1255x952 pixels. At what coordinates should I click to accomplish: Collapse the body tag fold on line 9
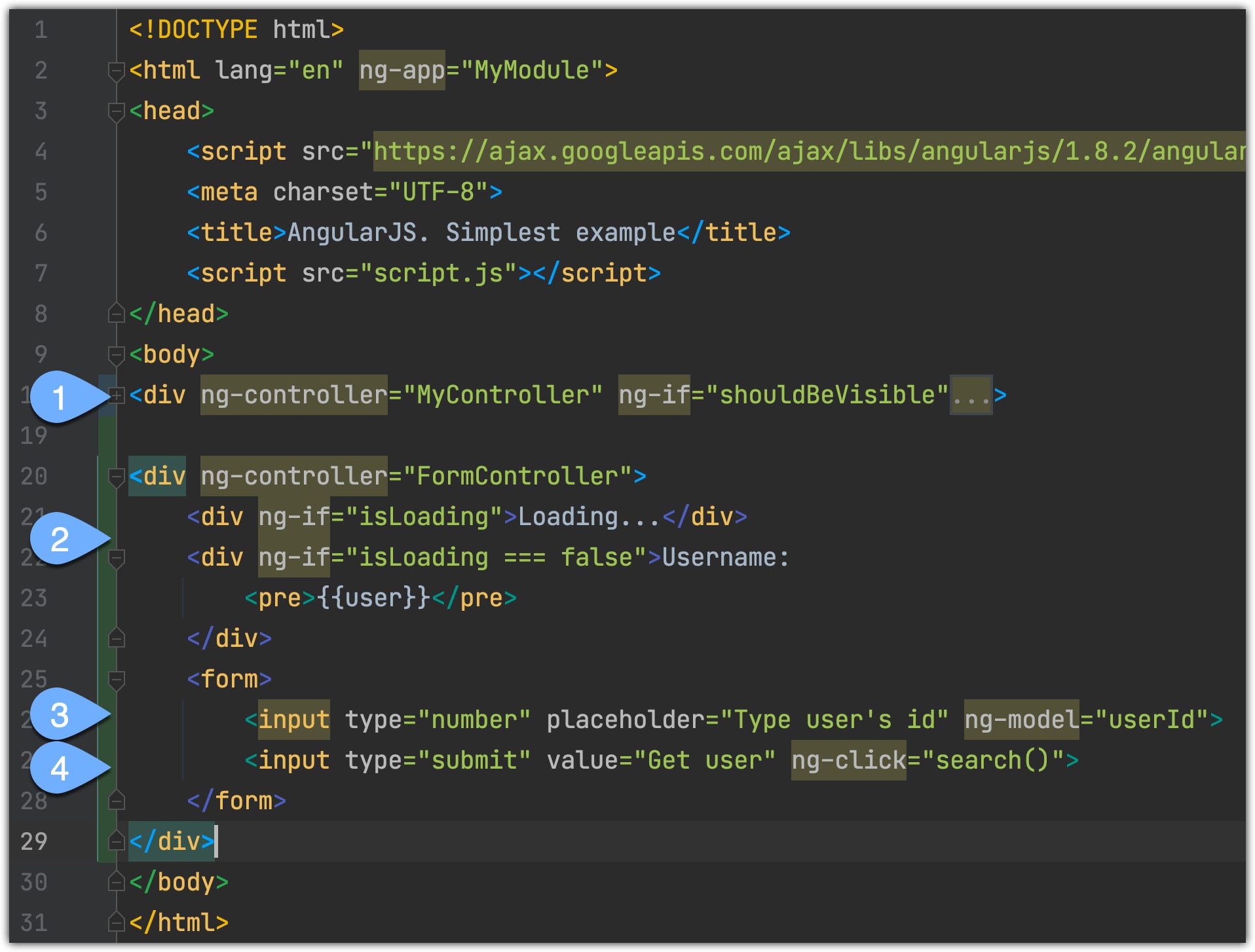tap(116, 355)
